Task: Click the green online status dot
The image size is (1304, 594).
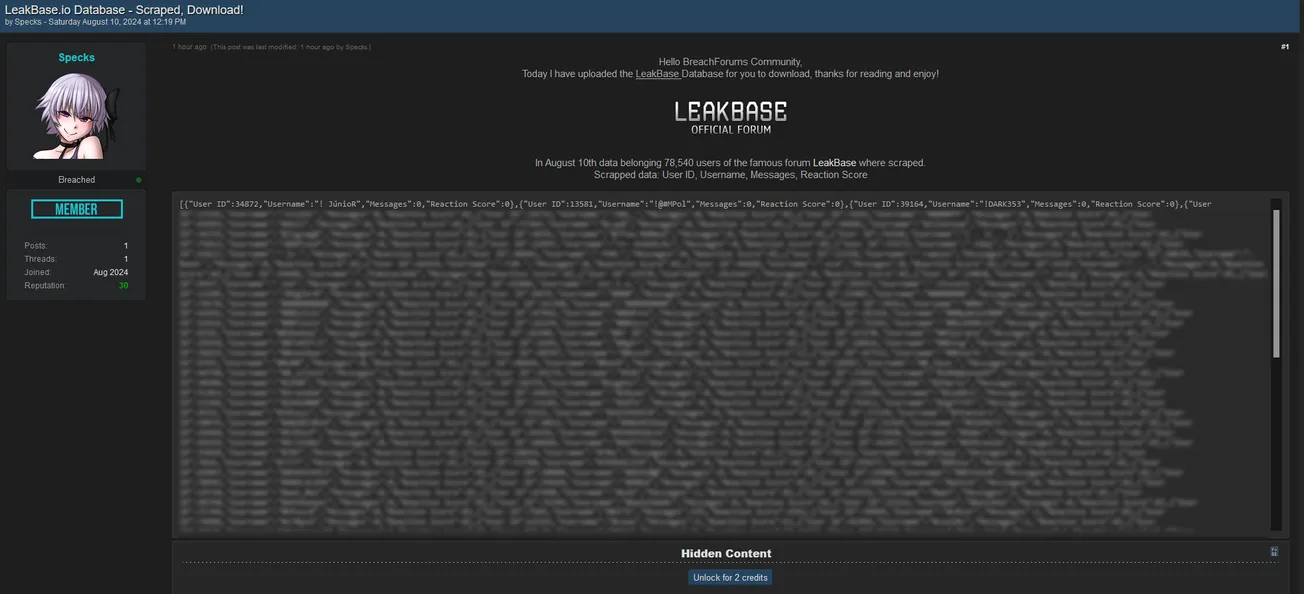Action: tap(139, 180)
